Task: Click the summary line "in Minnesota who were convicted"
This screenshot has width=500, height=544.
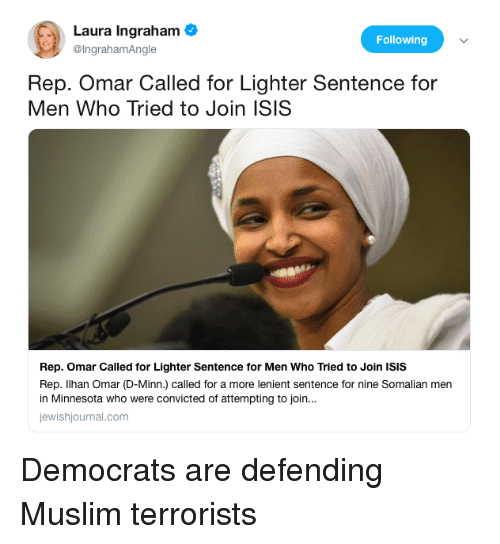Action: pos(178,399)
